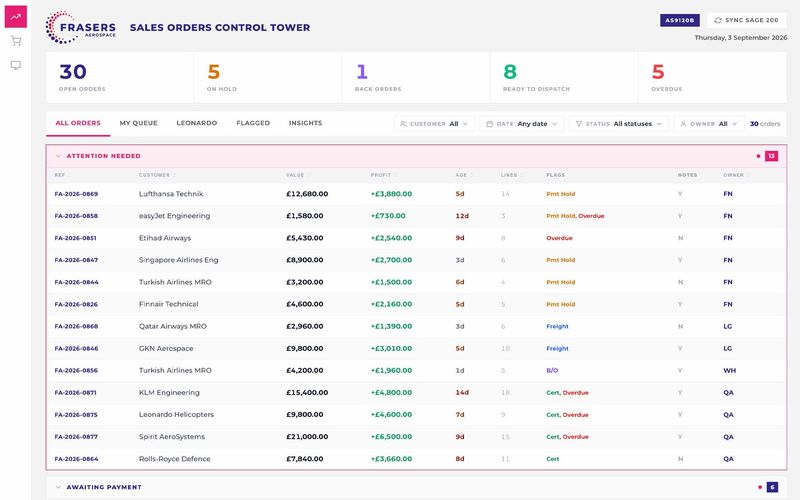The width and height of the screenshot is (800, 500).
Task: Sort by the Flags column header
Action: (557, 175)
